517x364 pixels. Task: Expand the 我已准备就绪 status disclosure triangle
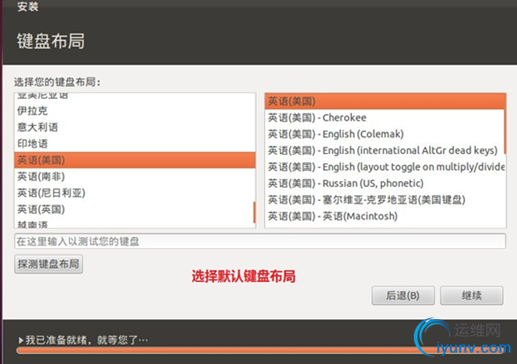pos(21,340)
